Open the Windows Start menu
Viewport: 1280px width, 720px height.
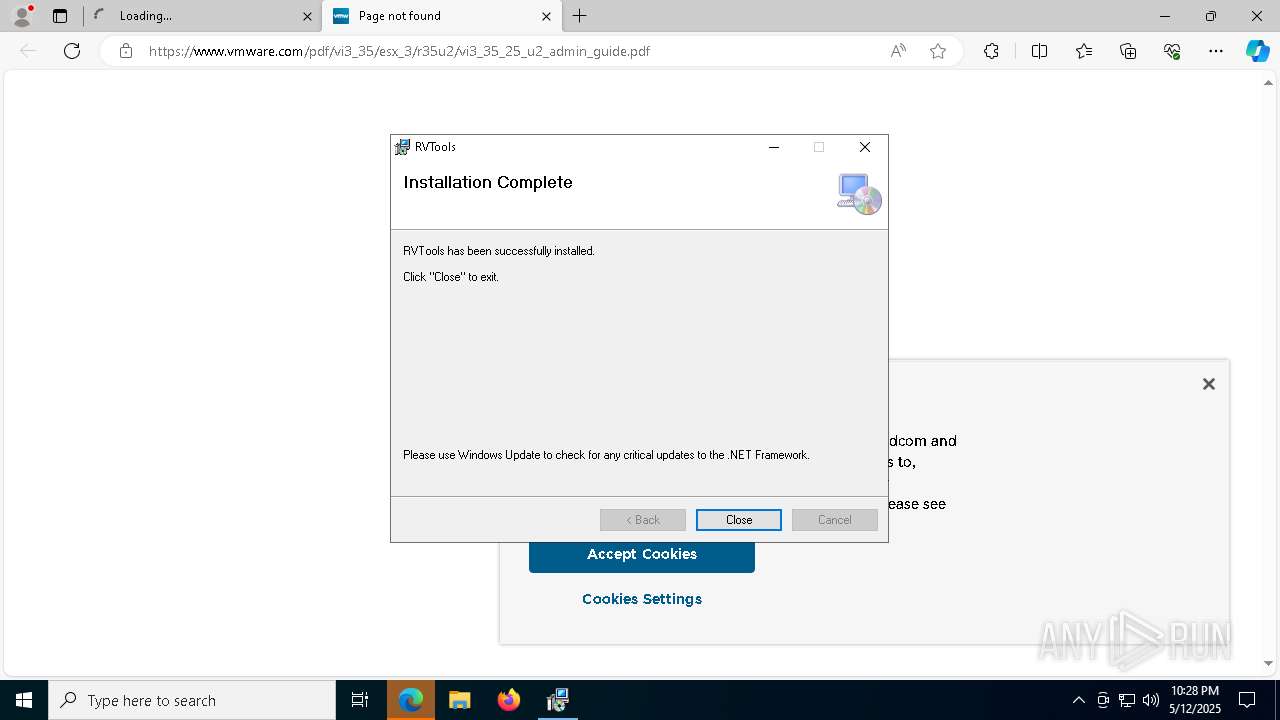coord(24,700)
